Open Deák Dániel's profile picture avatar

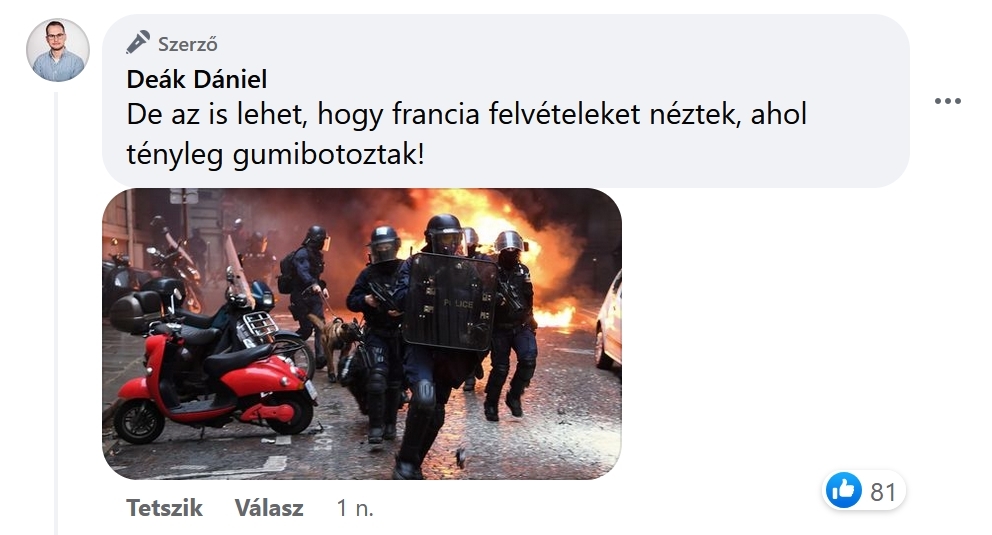[x=58, y=50]
